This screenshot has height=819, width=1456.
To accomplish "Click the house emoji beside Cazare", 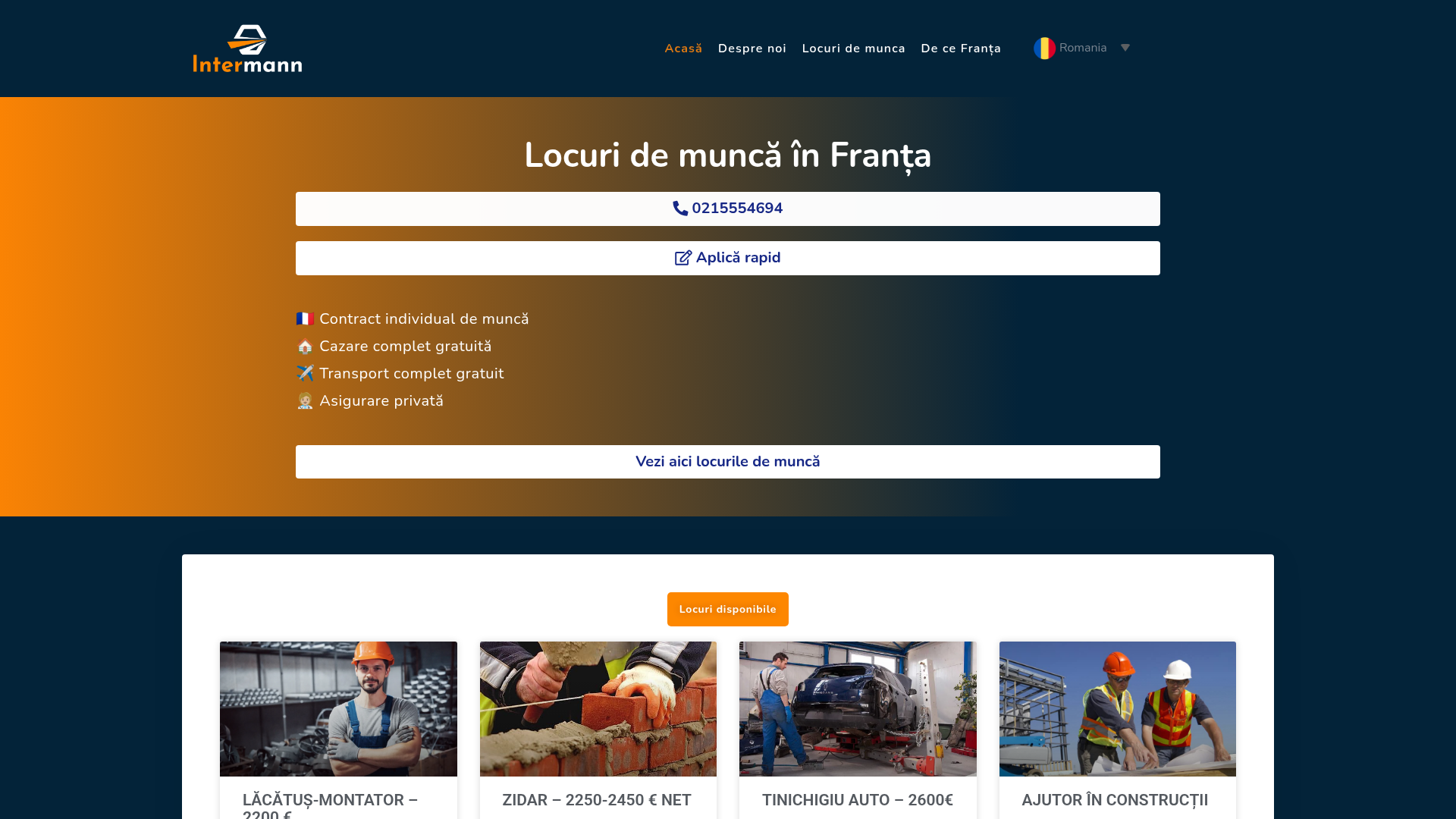I will (x=305, y=346).
